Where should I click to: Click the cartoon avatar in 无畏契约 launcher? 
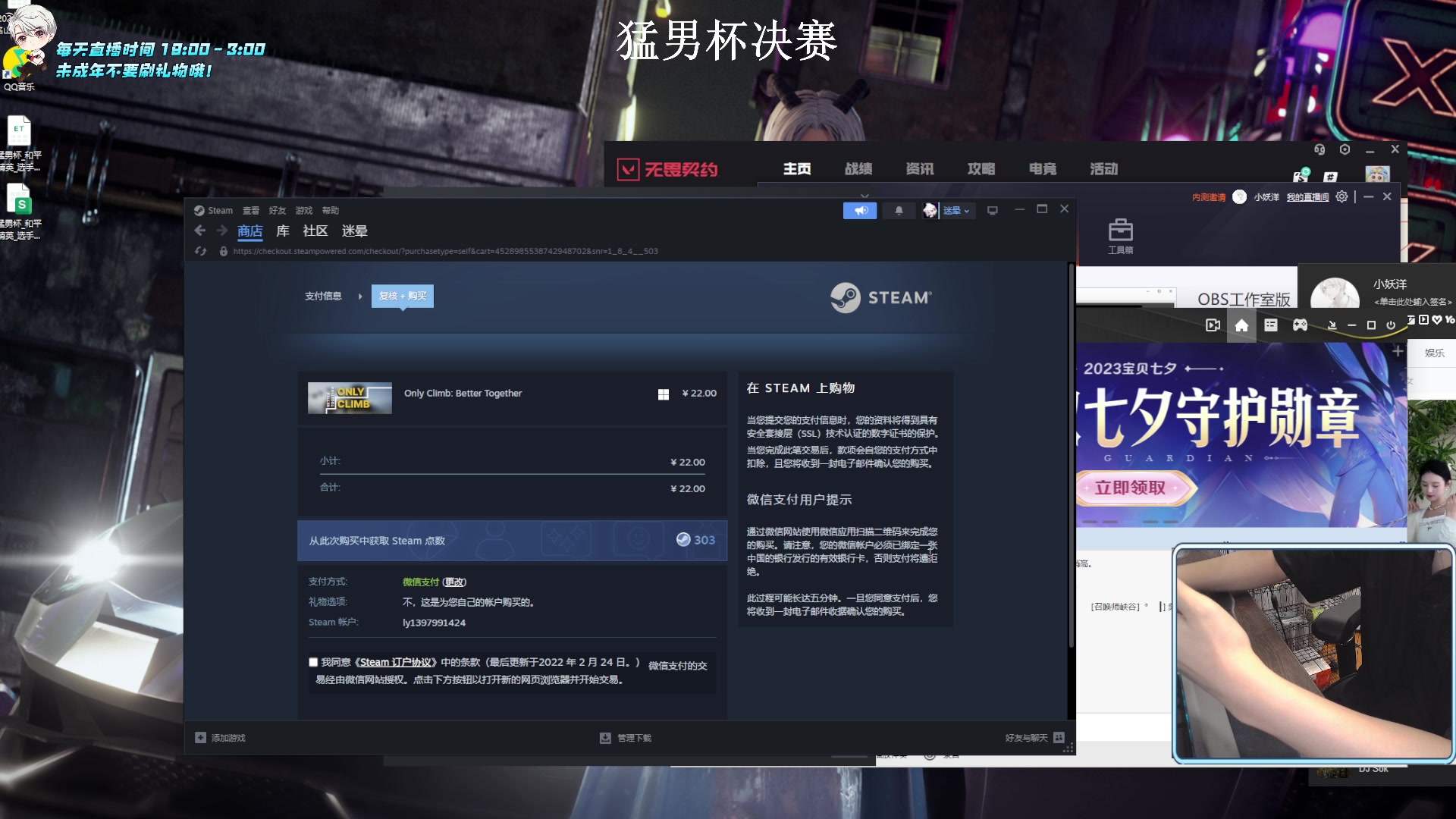click(x=1377, y=174)
